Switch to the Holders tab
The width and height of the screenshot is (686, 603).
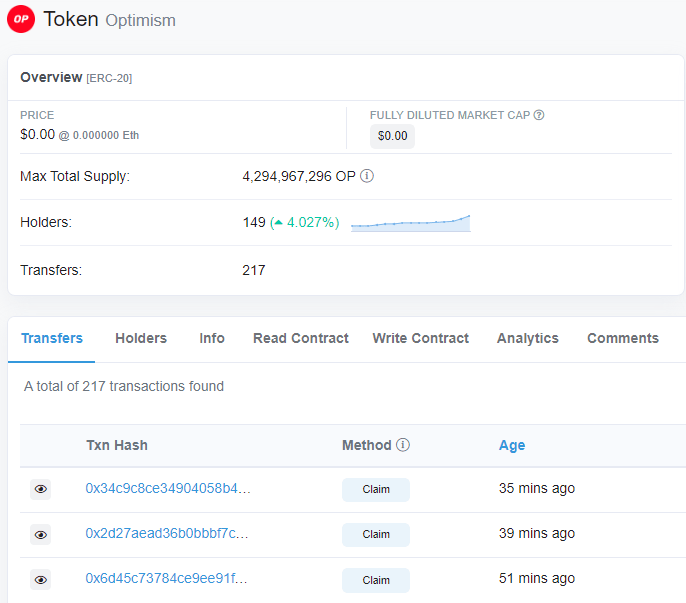(141, 338)
